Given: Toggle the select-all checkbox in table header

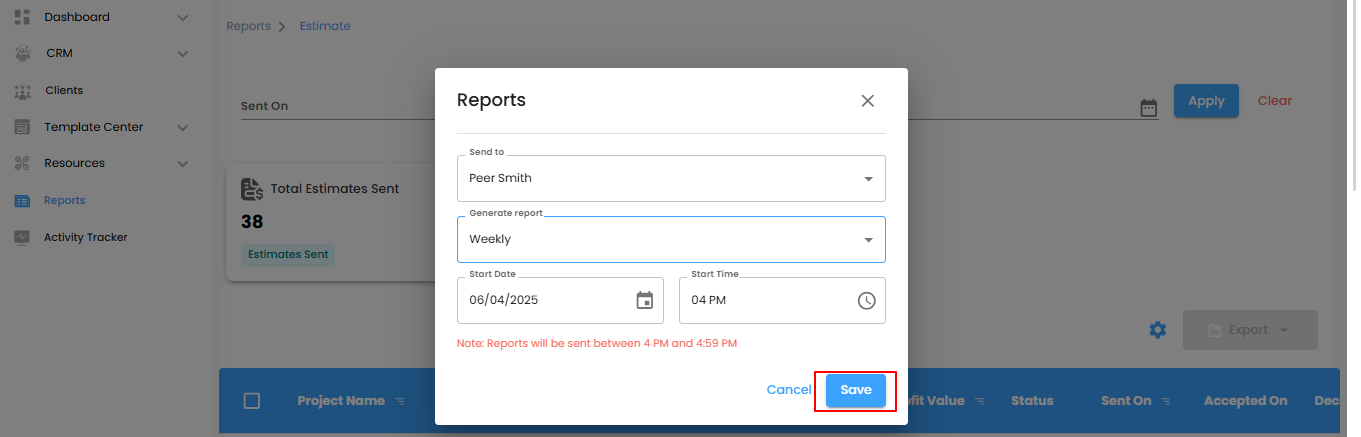Looking at the screenshot, I should pos(252,401).
